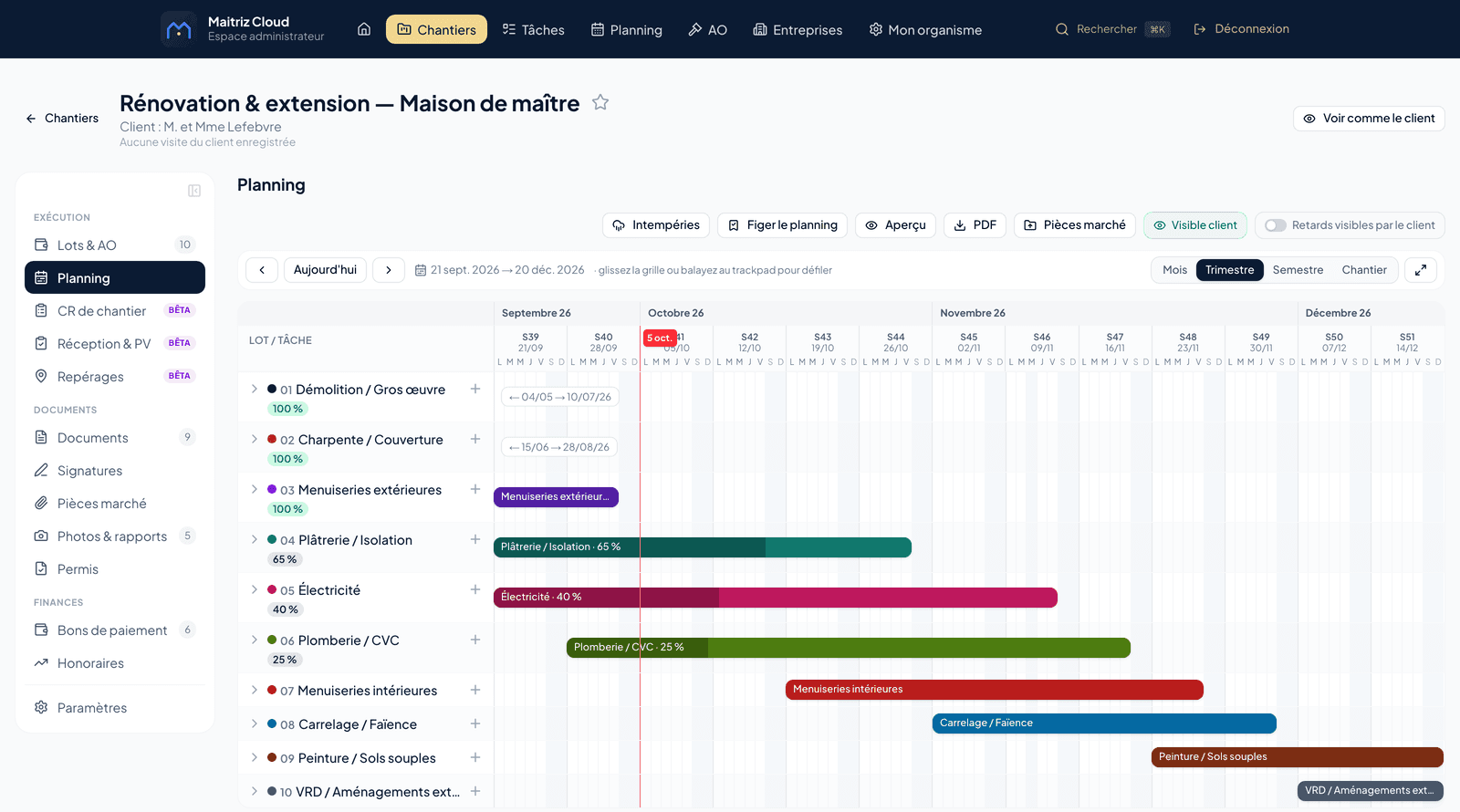The width and height of the screenshot is (1460, 812).
Task: Click Plâtrerie / Isolation 65 % progress bar
Action: coord(703,547)
